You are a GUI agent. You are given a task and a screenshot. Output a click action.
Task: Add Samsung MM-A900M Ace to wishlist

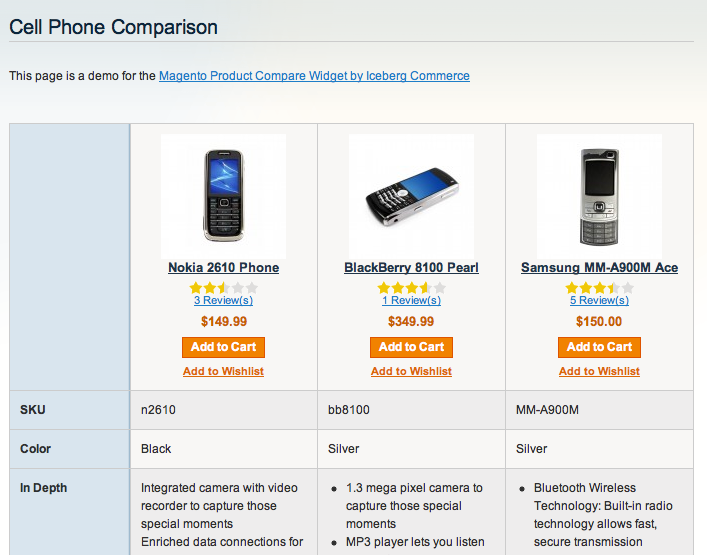click(599, 371)
